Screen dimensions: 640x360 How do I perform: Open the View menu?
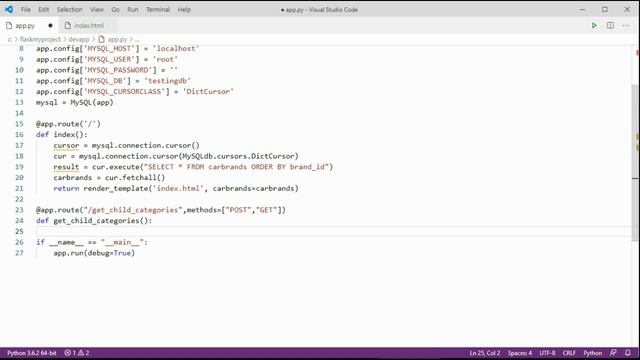pyautogui.click(x=97, y=9)
